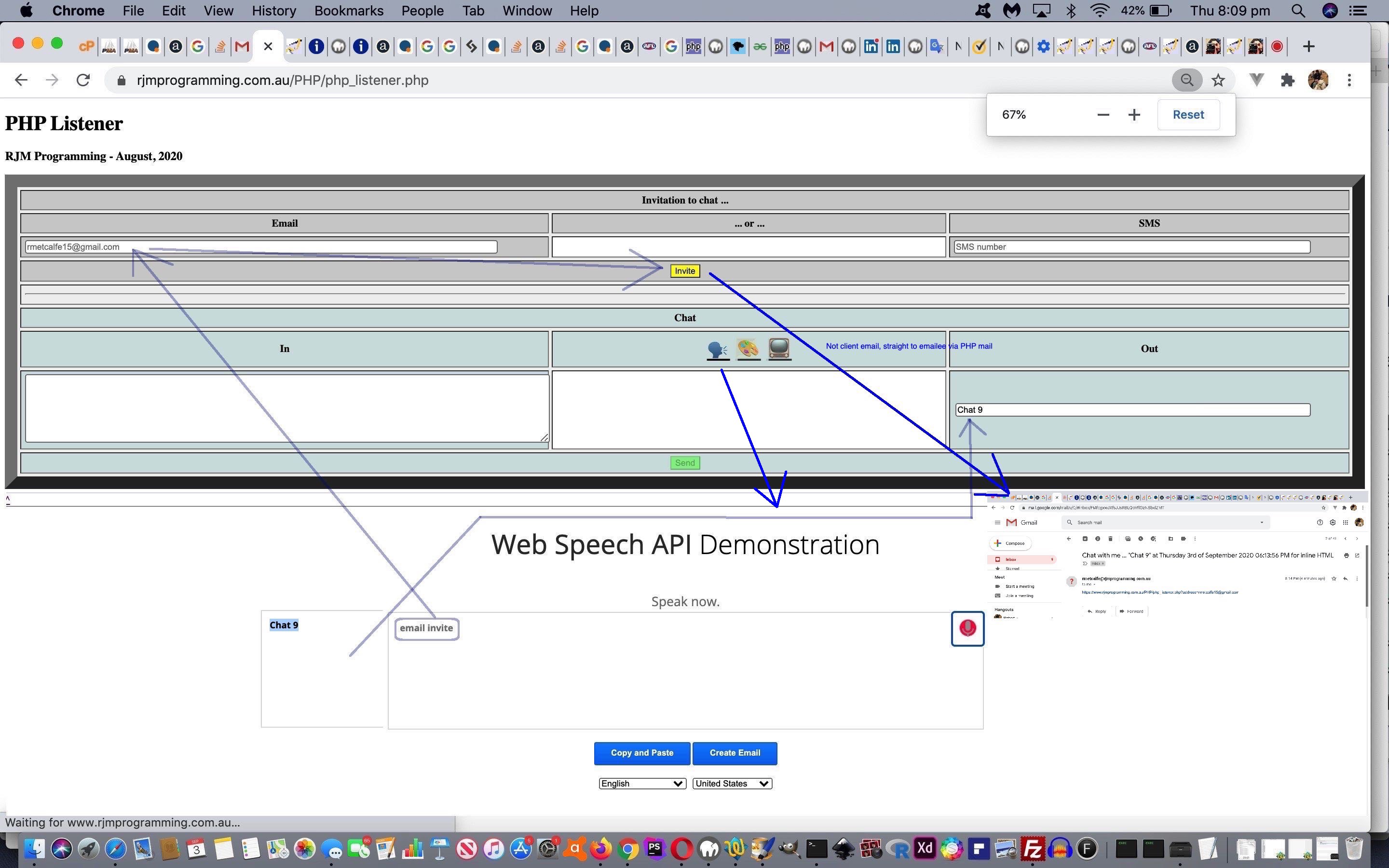
Task: Bookmark page with star icon
Action: pyautogui.click(x=1218, y=81)
